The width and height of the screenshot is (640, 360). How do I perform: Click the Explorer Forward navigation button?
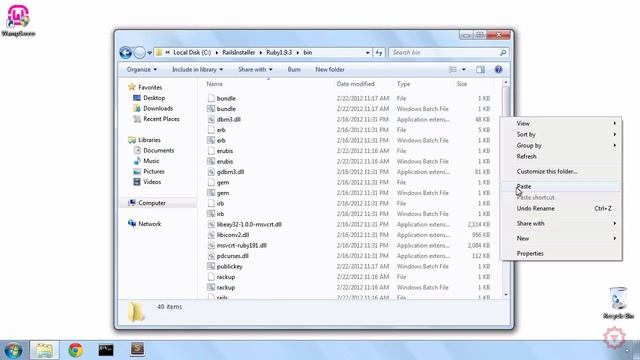pyautogui.click(x=140, y=53)
